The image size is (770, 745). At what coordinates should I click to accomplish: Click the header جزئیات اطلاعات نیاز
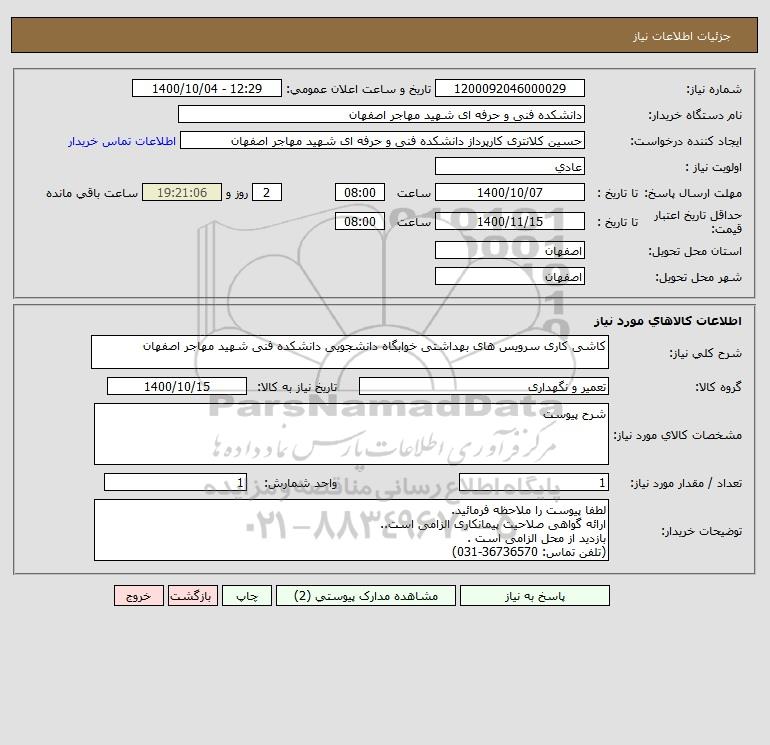pyautogui.click(x=682, y=36)
